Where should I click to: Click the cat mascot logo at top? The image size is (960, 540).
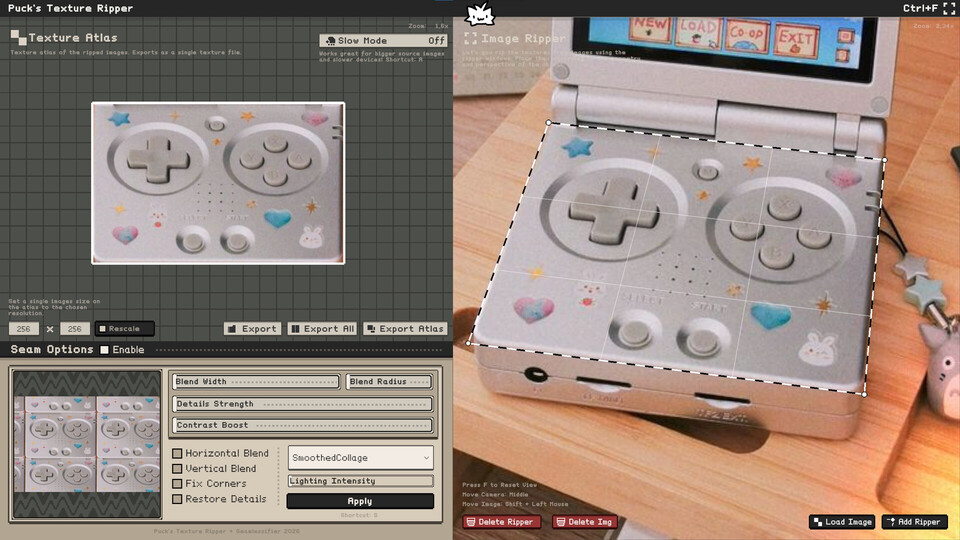[x=480, y=13]
